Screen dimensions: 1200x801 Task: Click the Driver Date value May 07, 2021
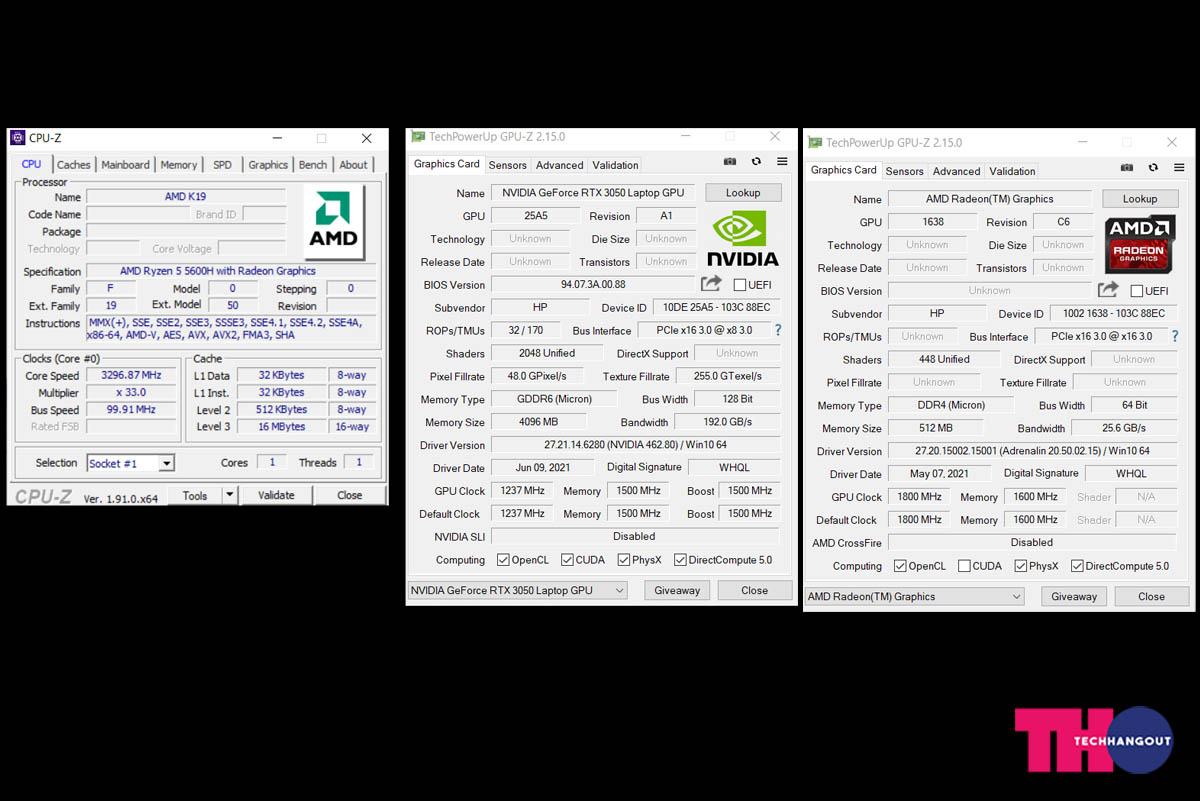click(x=939, y=474)
